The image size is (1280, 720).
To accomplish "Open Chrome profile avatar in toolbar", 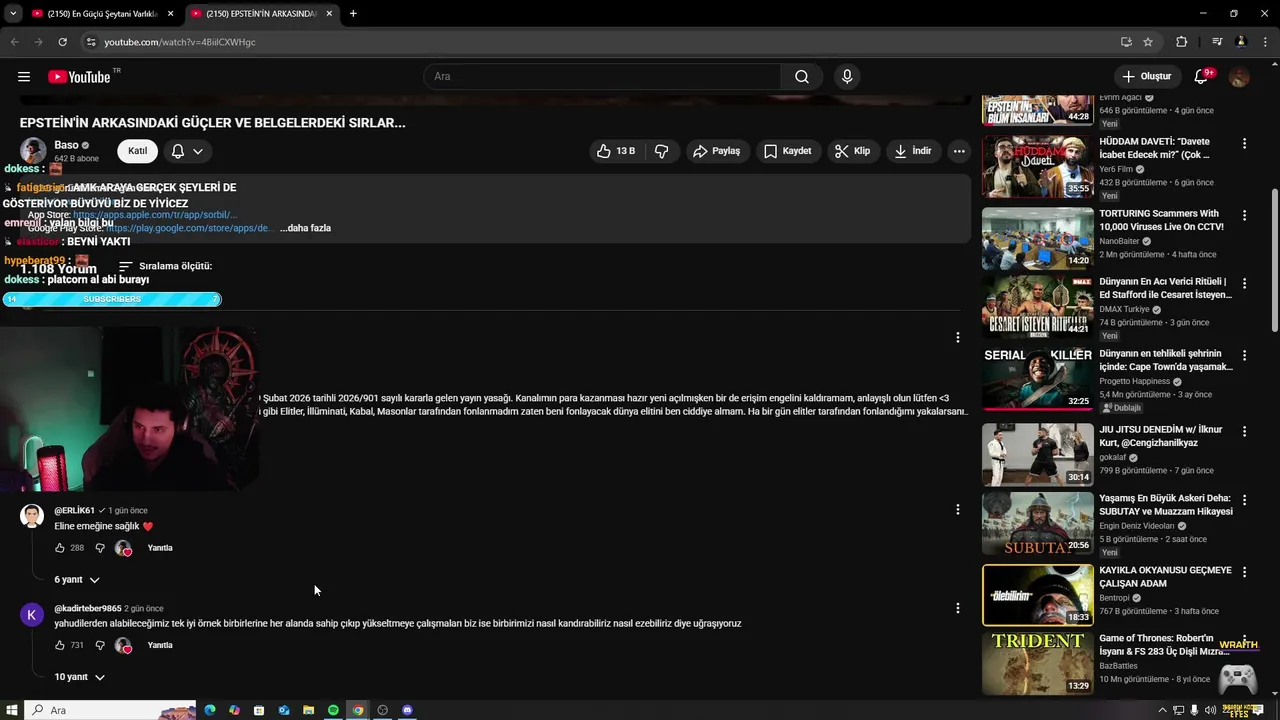I will [x=1241, y=42].
